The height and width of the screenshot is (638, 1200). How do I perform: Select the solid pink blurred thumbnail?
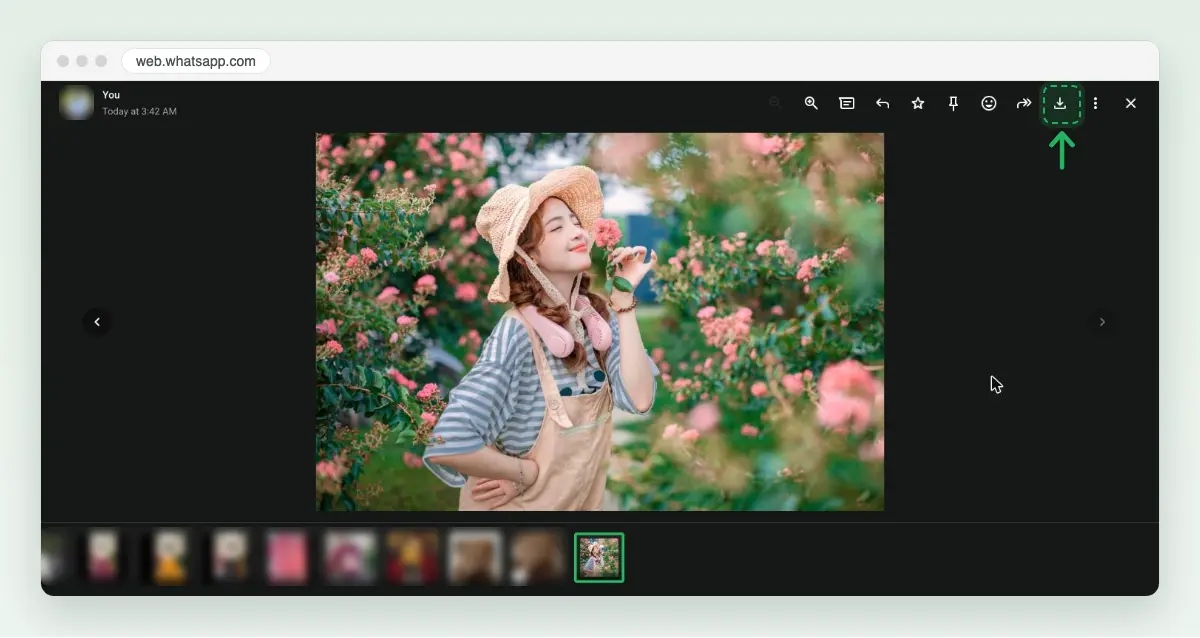pos(287,557)
